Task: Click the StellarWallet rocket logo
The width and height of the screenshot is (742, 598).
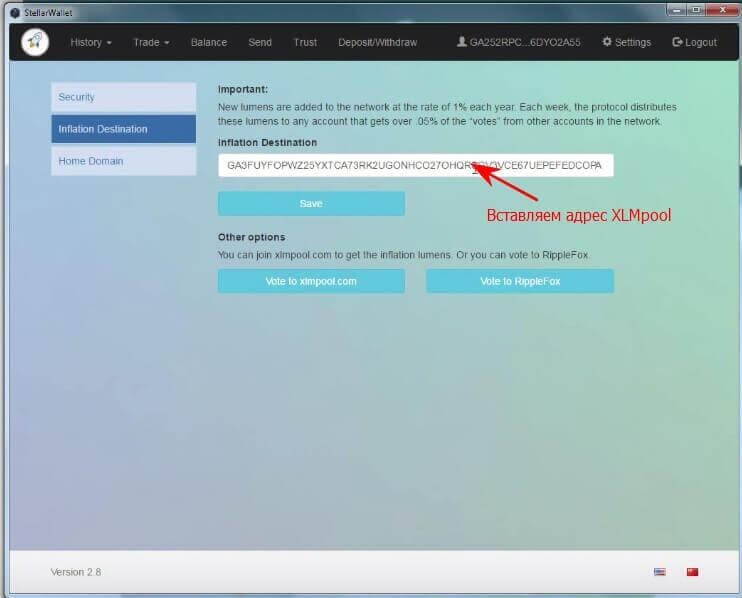Action: (35, 42)
